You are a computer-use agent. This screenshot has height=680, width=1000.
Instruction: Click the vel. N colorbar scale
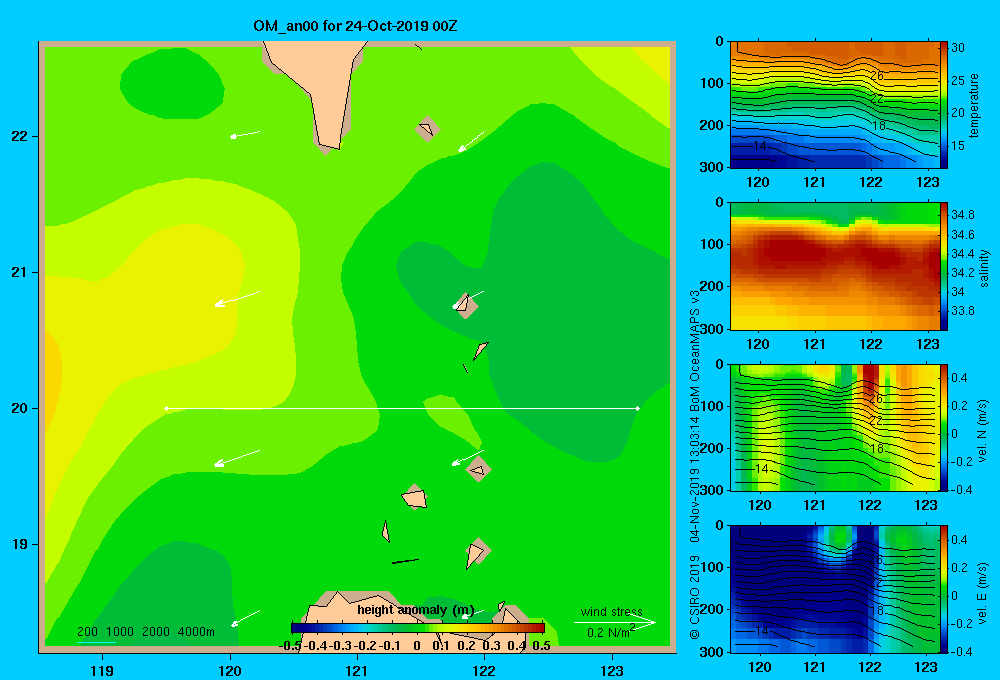pyautogui.click(x=944, y=427)
